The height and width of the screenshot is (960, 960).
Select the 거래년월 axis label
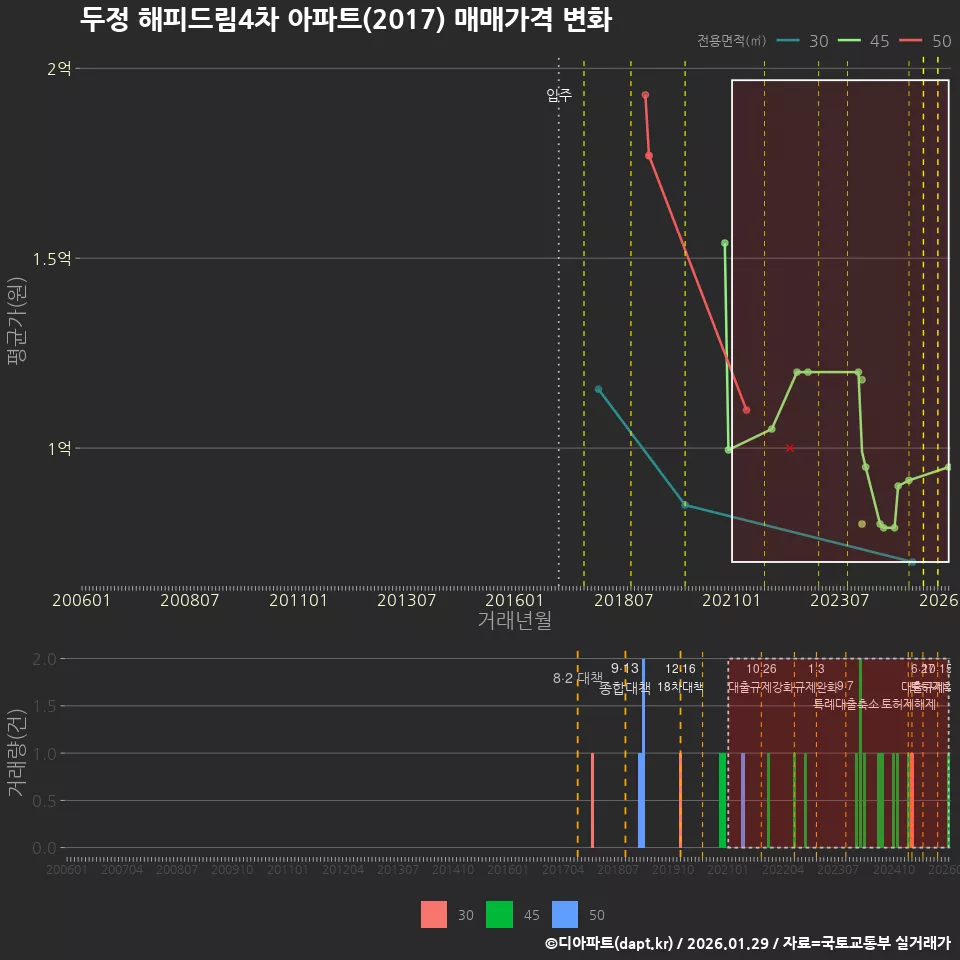pyautogui.click(x=514, y=620)
